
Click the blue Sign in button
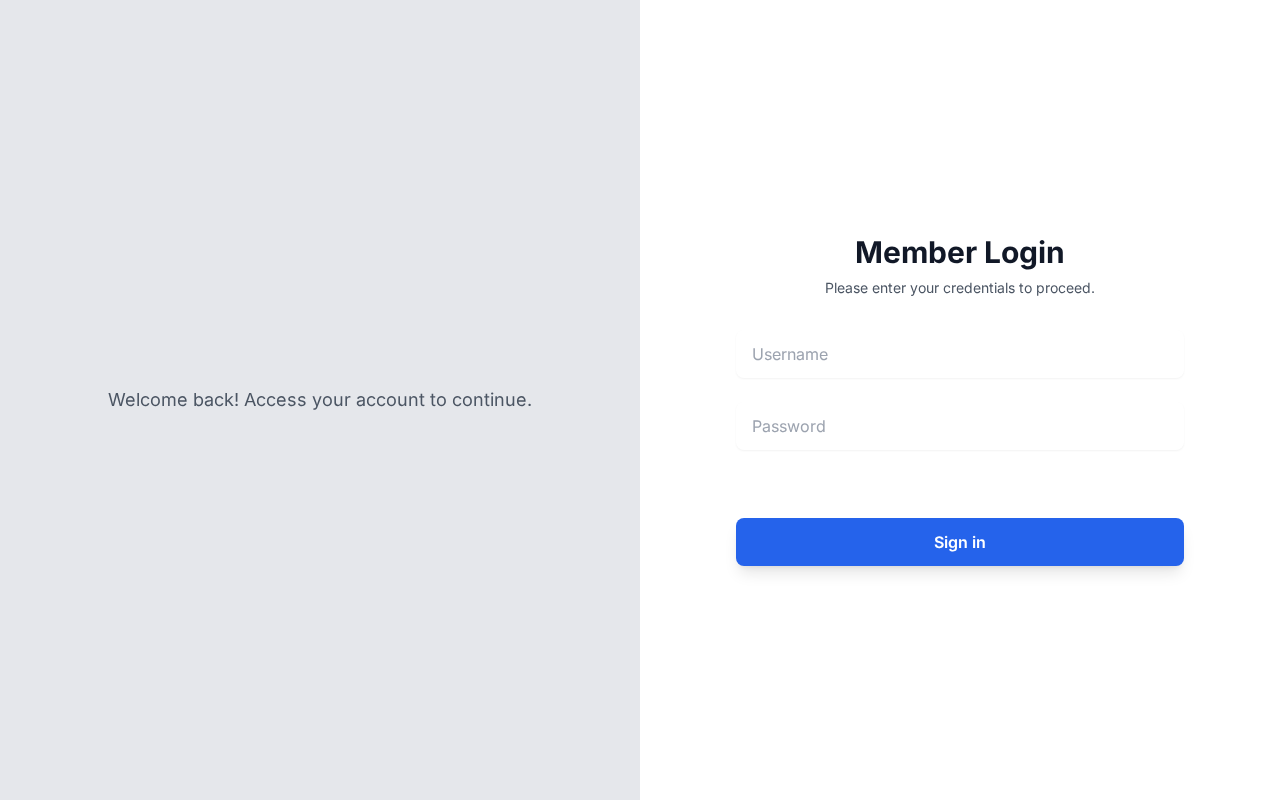point(960,542)
